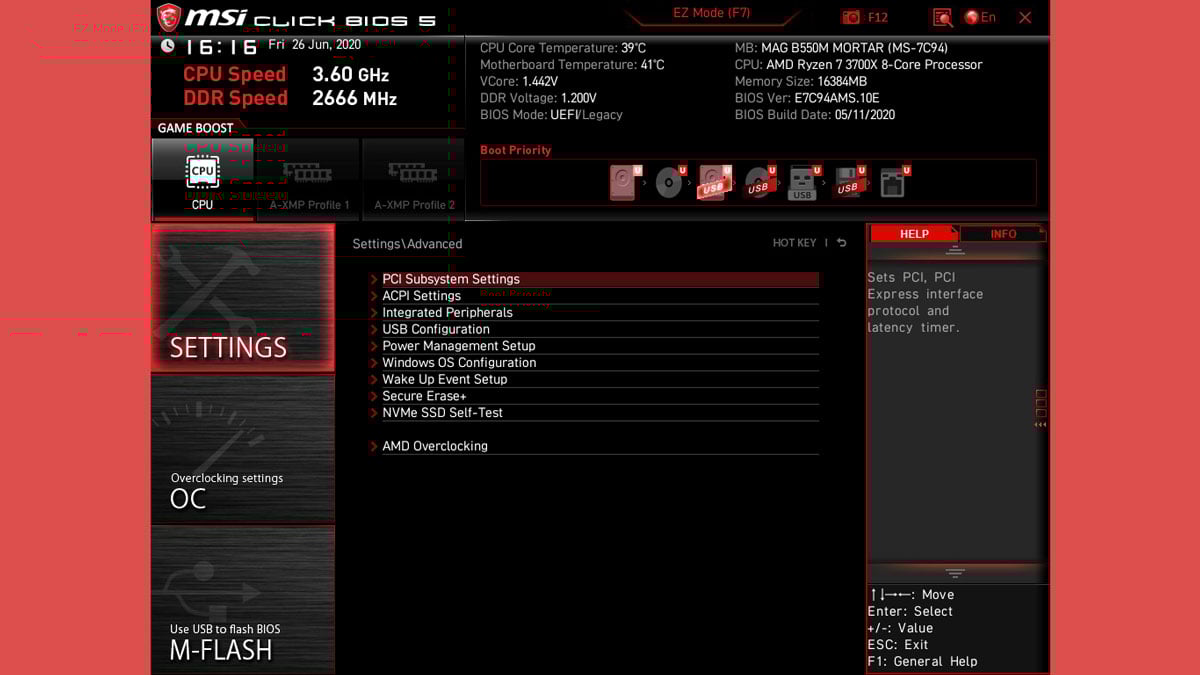Click the BIOS Ver: E7C94AMS.10E text
1200x675 pixels.
click(x=807, y=98)
